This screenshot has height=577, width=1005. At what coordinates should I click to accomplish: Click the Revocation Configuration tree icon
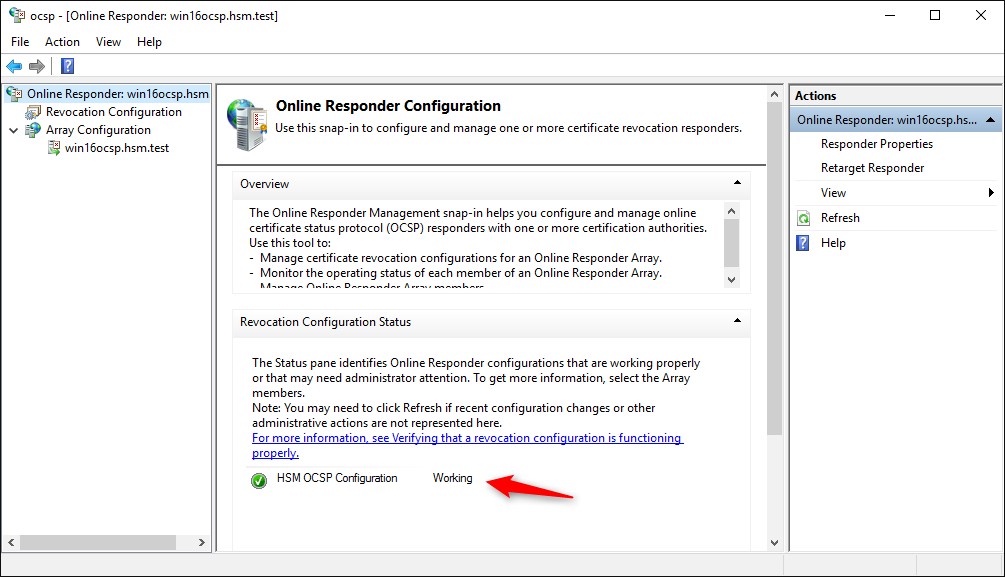coord(33,112)
